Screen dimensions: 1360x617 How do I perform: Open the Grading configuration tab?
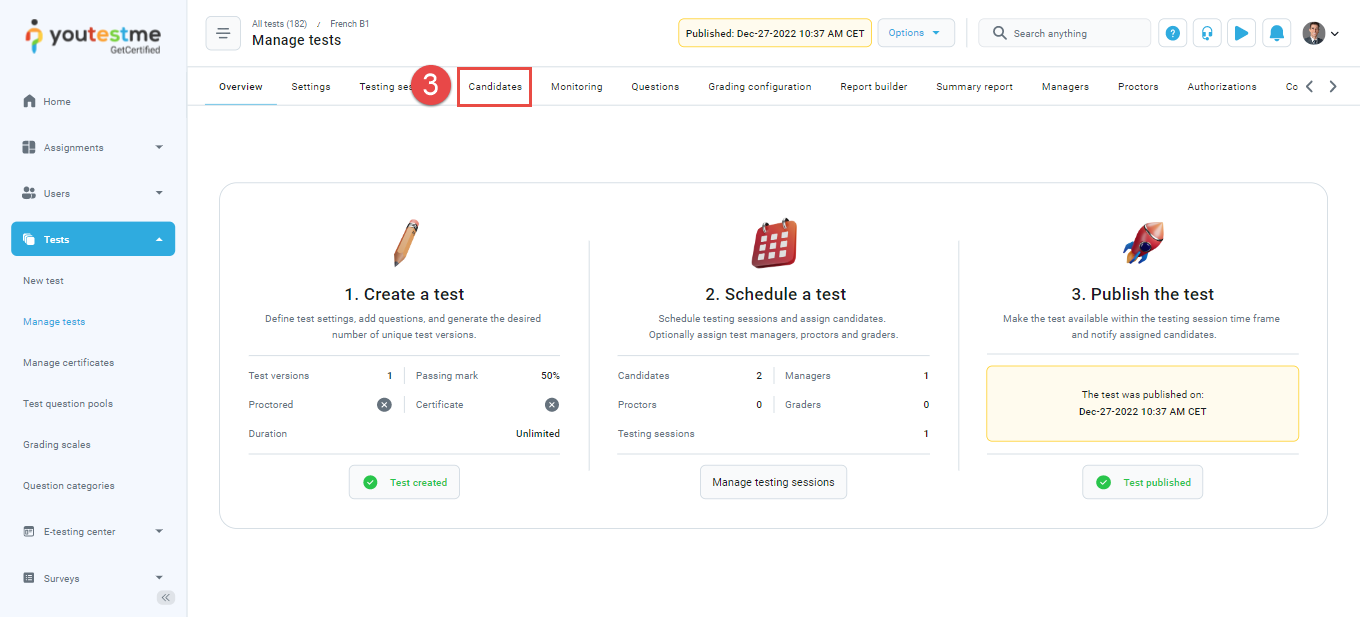[759, 87]
